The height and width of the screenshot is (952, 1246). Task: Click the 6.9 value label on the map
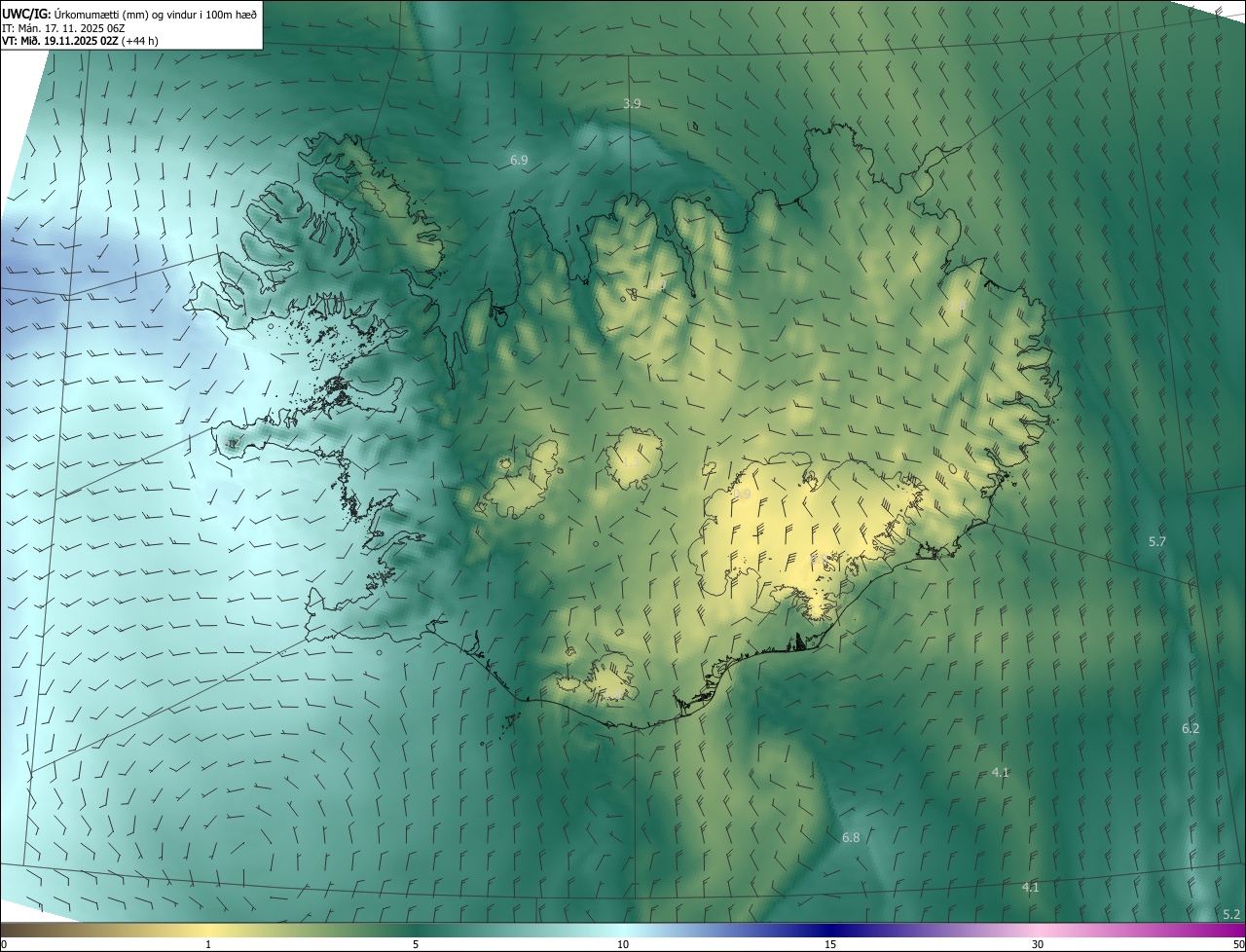click(519, 159)
